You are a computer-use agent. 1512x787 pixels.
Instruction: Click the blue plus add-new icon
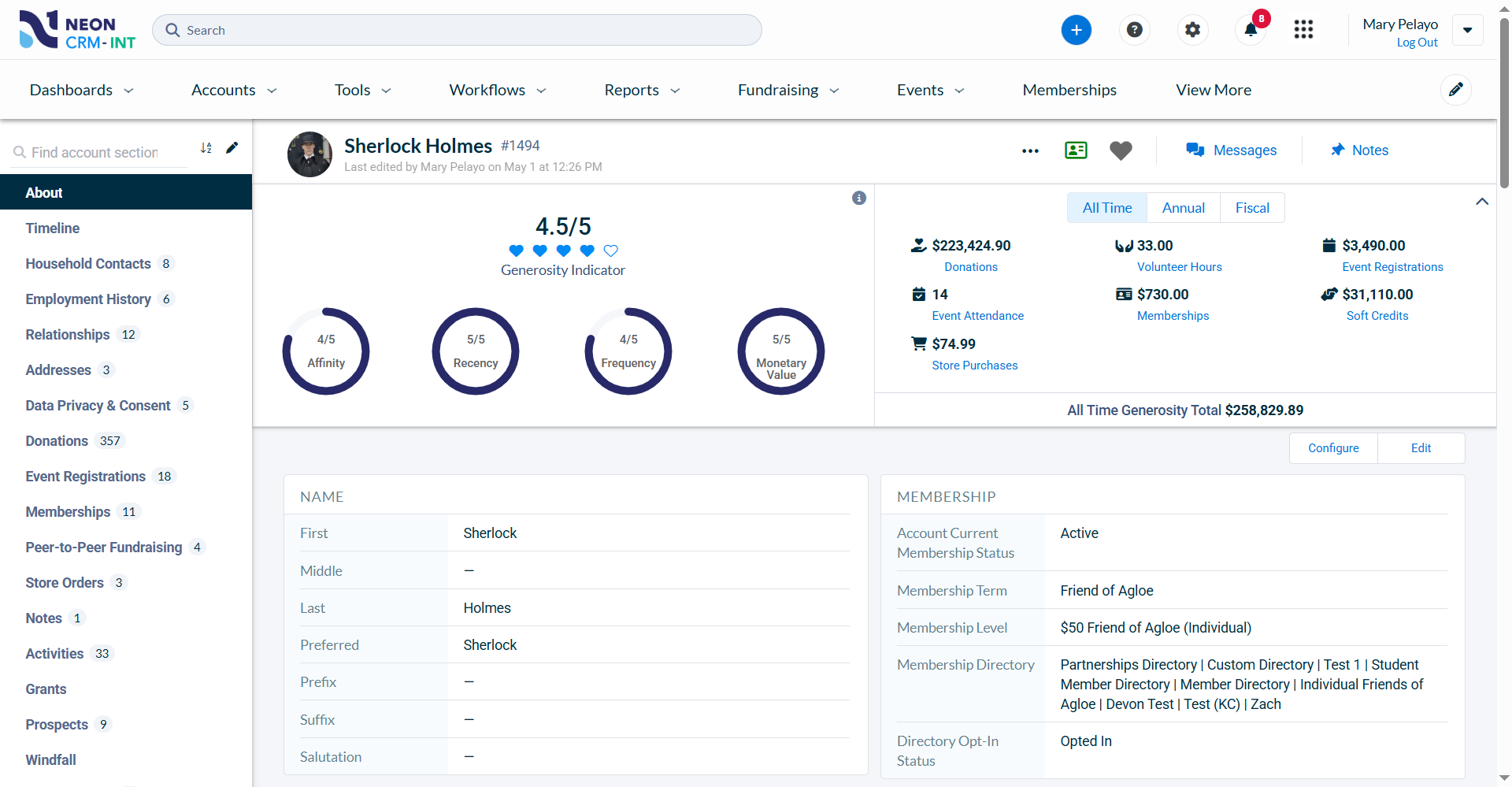point(1076,30)
